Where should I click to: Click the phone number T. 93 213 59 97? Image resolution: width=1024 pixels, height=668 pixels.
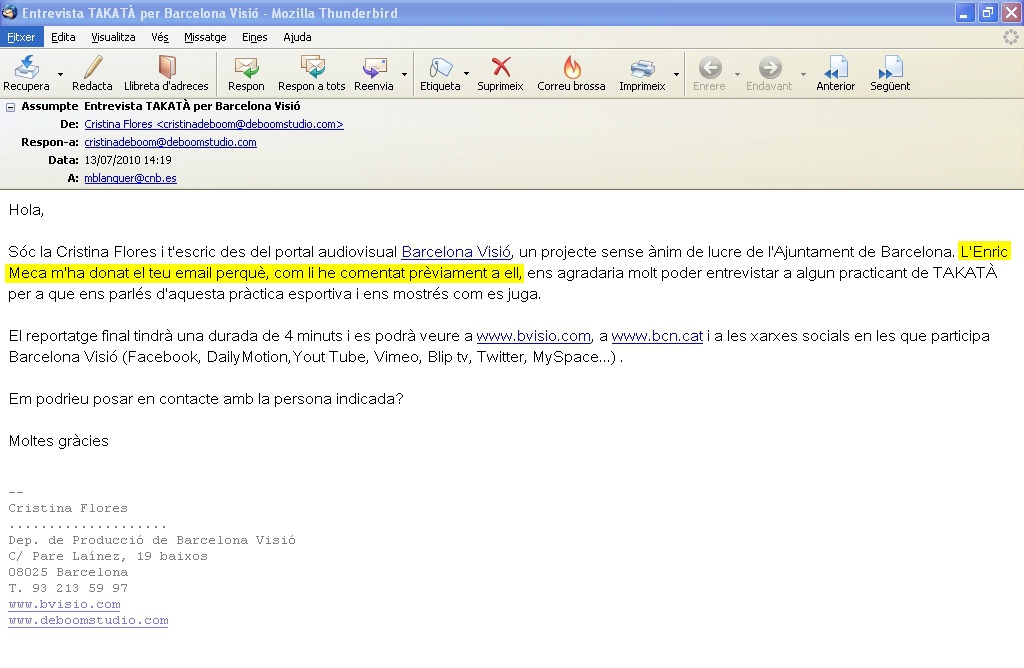click(68, 588)
